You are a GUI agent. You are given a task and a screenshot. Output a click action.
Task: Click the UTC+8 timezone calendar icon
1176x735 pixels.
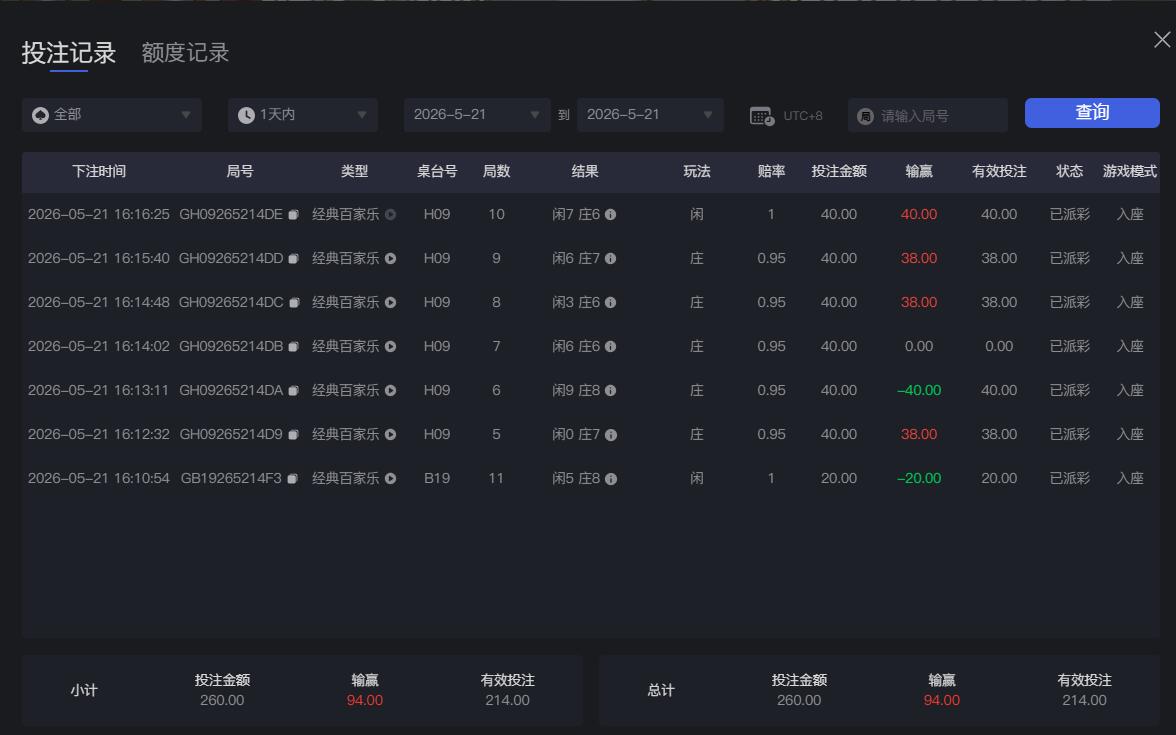click(762, 116)
